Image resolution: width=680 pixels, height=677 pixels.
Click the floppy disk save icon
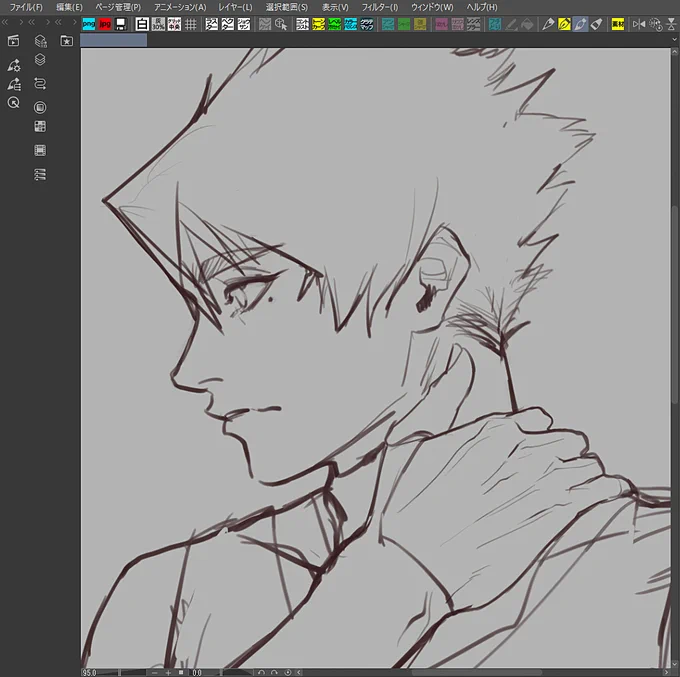pos(121,24)
